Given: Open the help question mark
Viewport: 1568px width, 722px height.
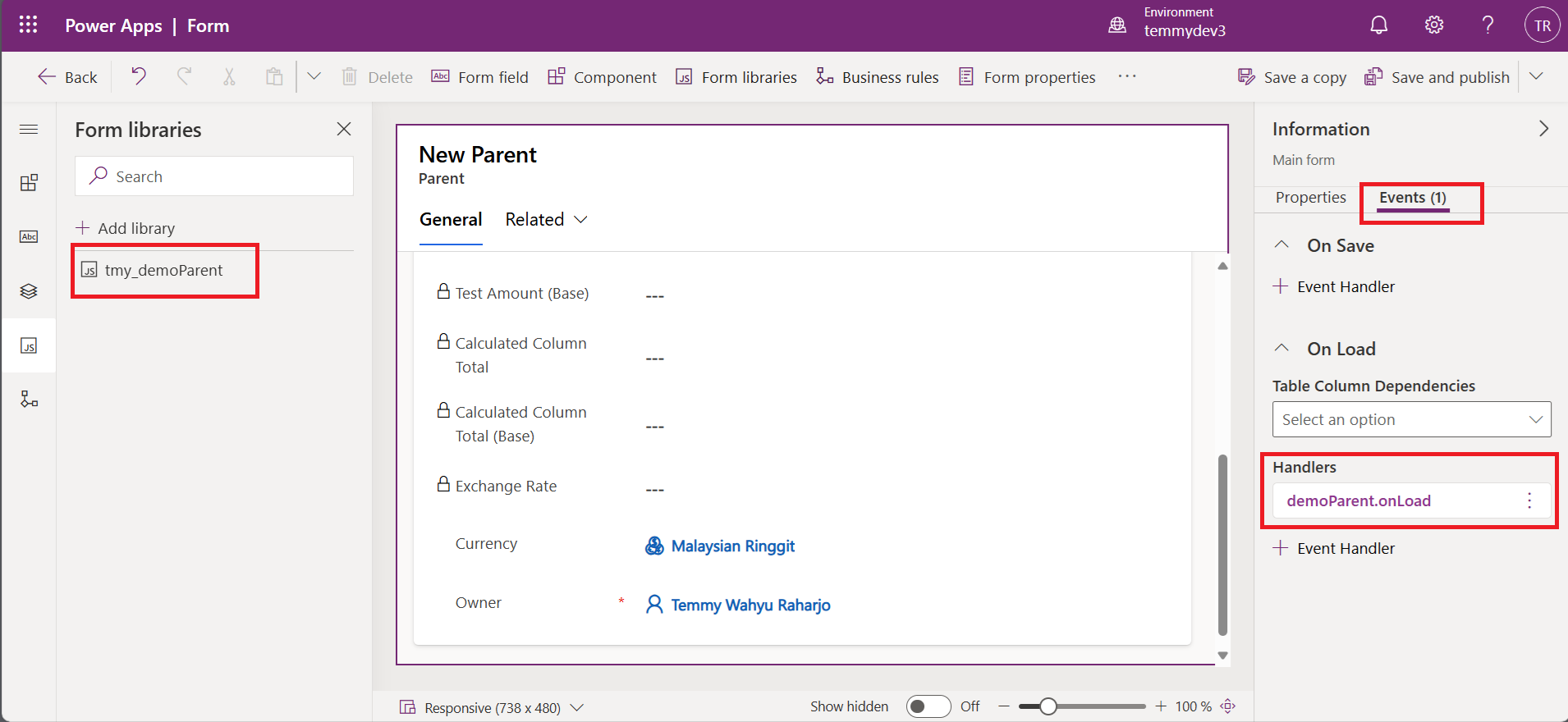Looking at the screenshot, I should click(x=1488, y=25).
